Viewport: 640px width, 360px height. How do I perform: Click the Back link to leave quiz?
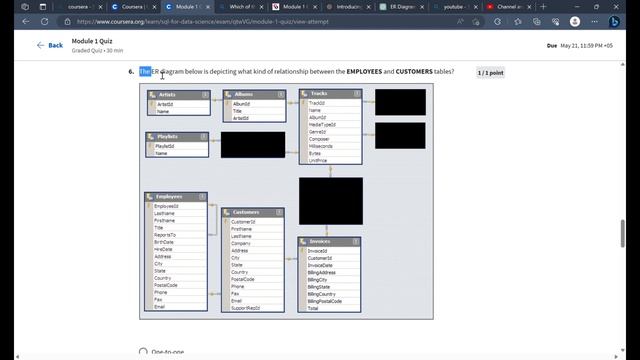click(x=50, y=45)
